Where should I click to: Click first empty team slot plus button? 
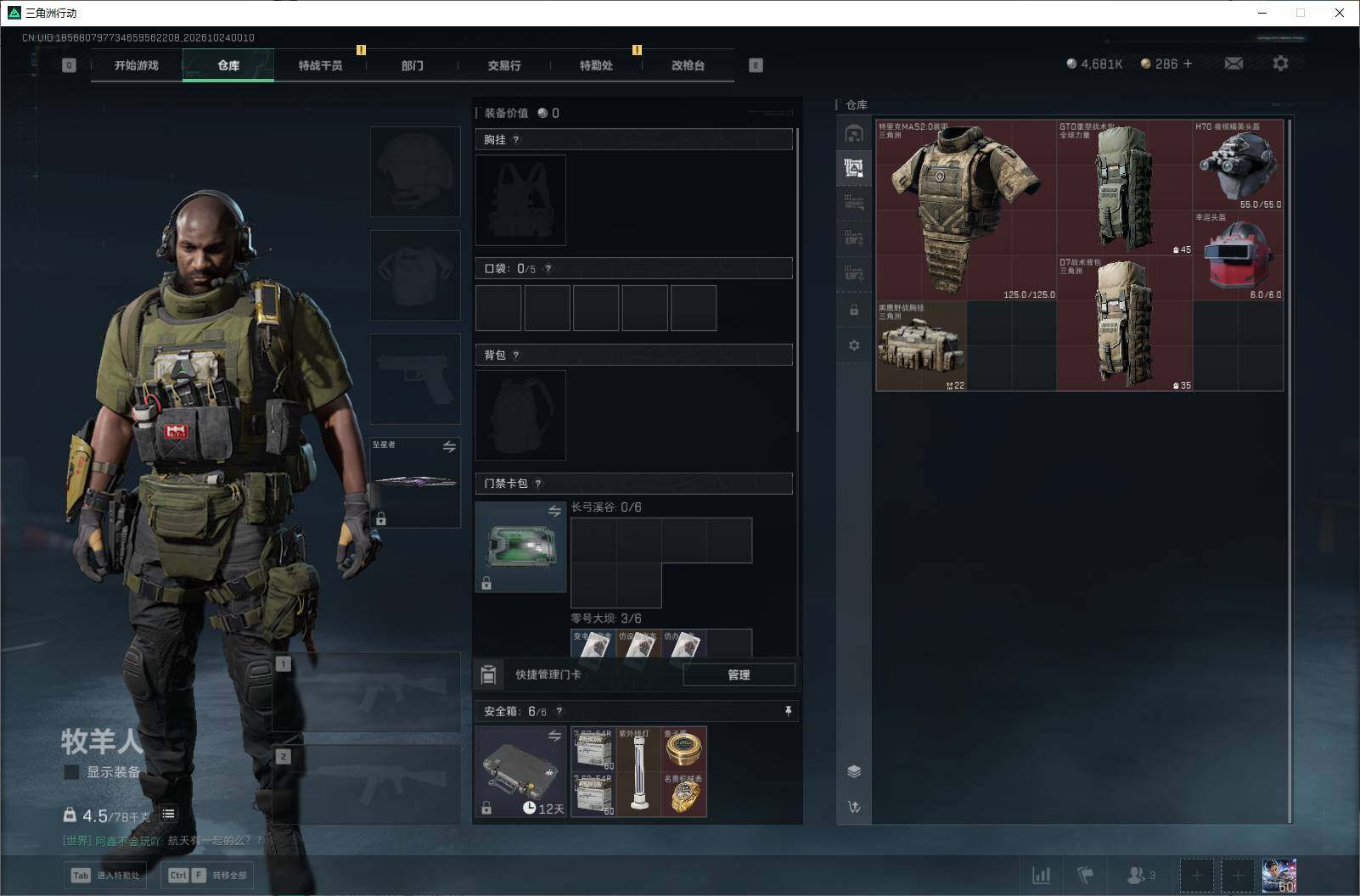point(1196,875)
